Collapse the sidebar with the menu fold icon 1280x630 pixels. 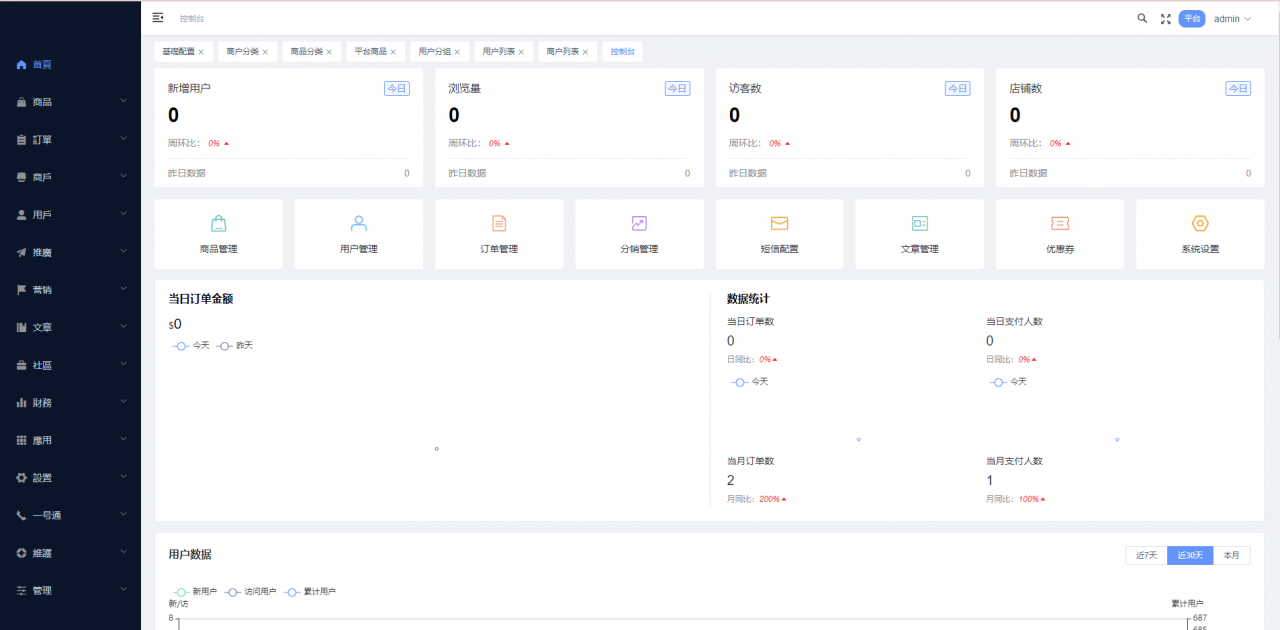pos(158,18)
